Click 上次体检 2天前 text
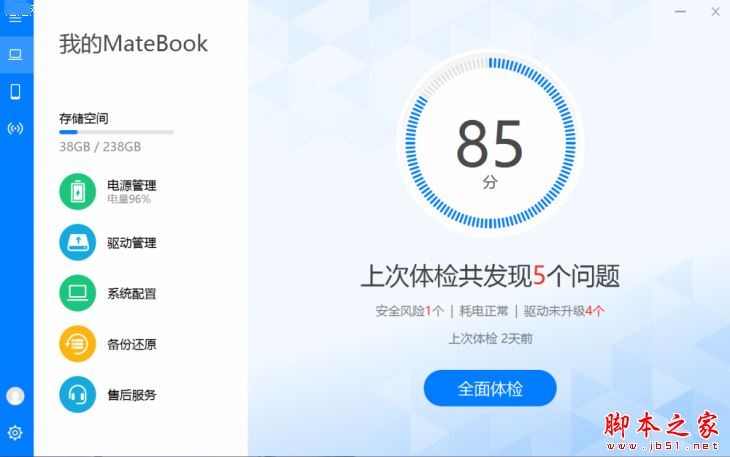This screenshot has width=730, height=457. [490, 338]
